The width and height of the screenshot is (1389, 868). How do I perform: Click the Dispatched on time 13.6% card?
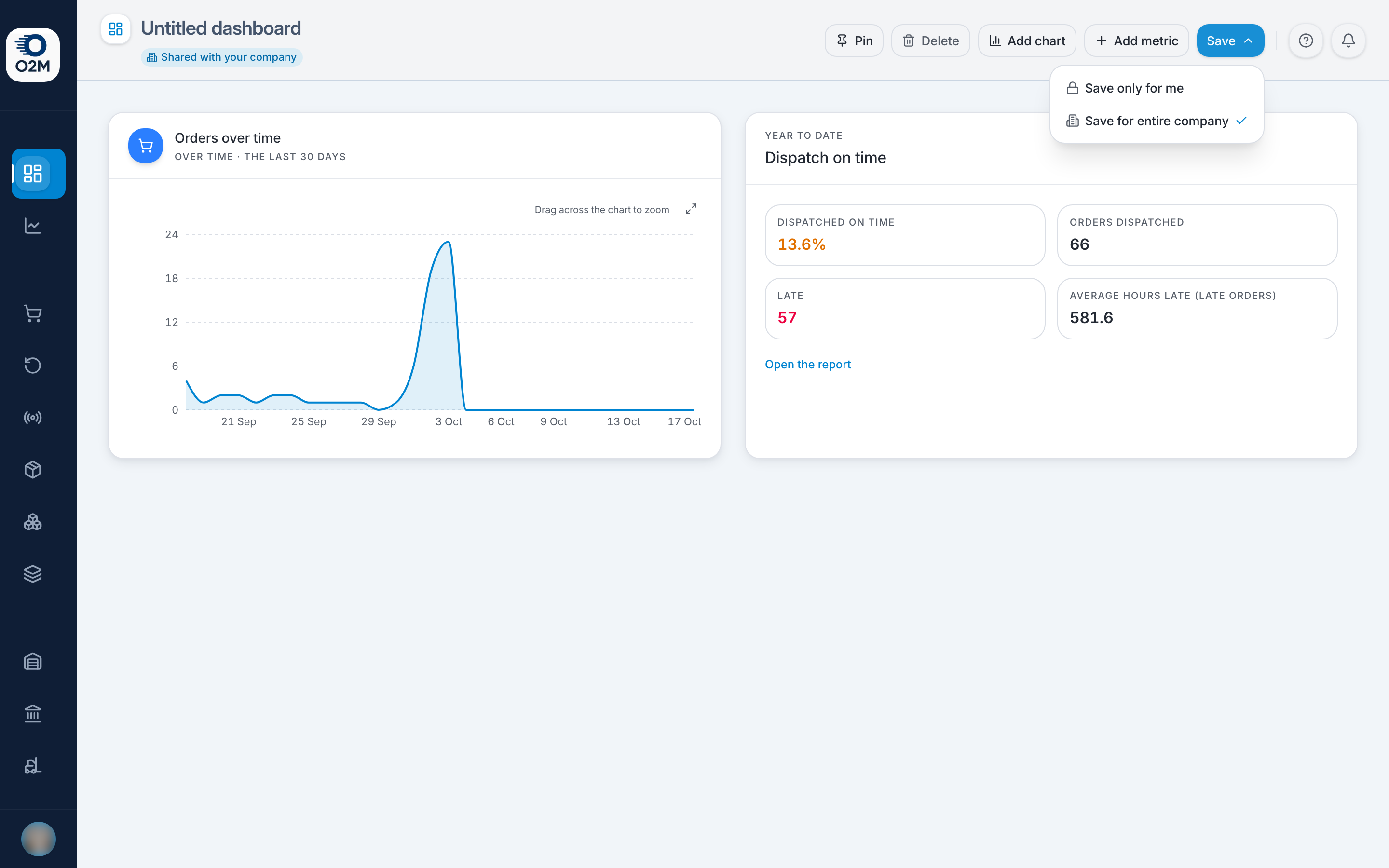[905, 235]
